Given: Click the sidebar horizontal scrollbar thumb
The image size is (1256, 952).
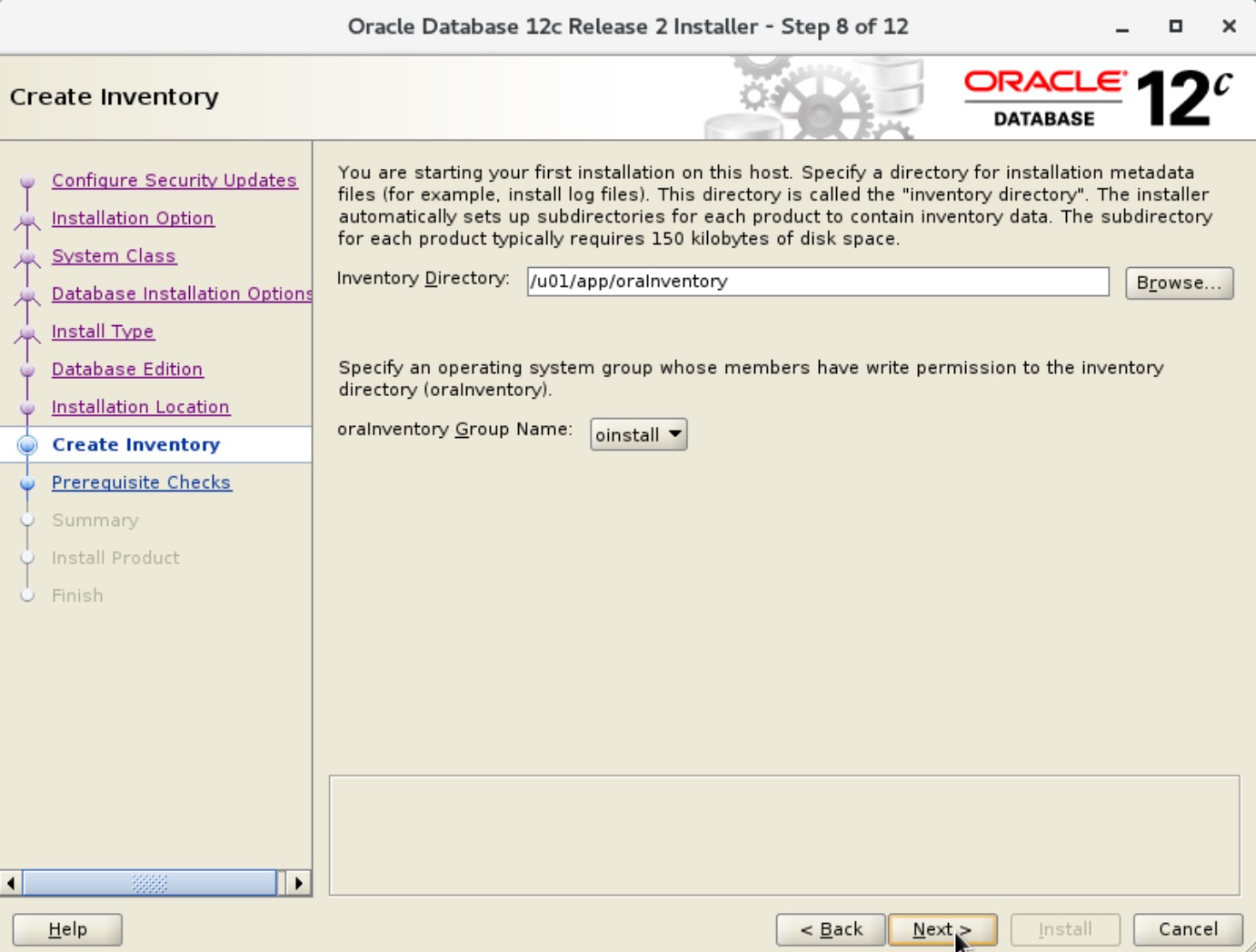Looking at the screenshot, I should pyautogui.click(x=149, y=883).
